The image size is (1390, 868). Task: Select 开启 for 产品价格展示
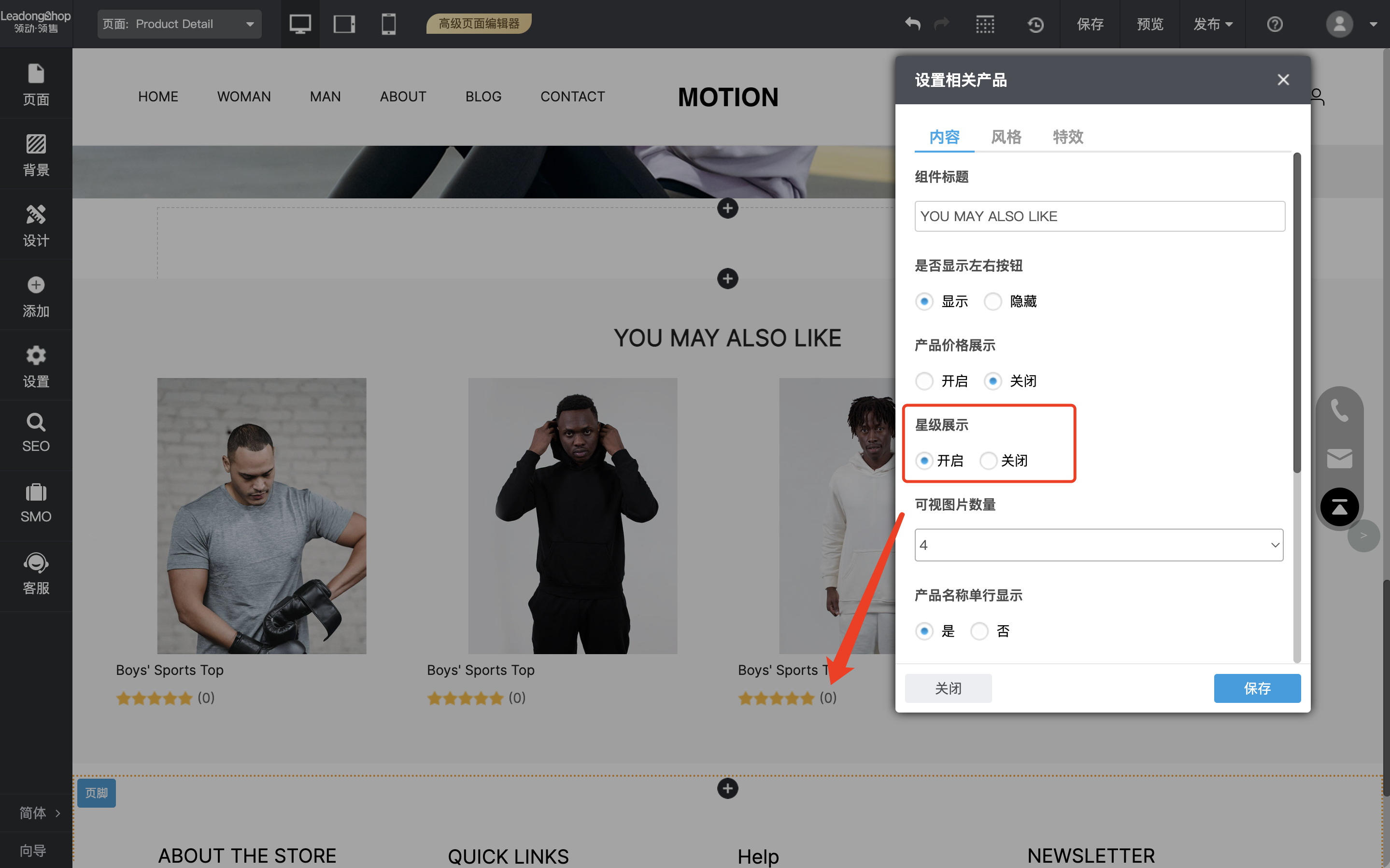tap(924, 380)
